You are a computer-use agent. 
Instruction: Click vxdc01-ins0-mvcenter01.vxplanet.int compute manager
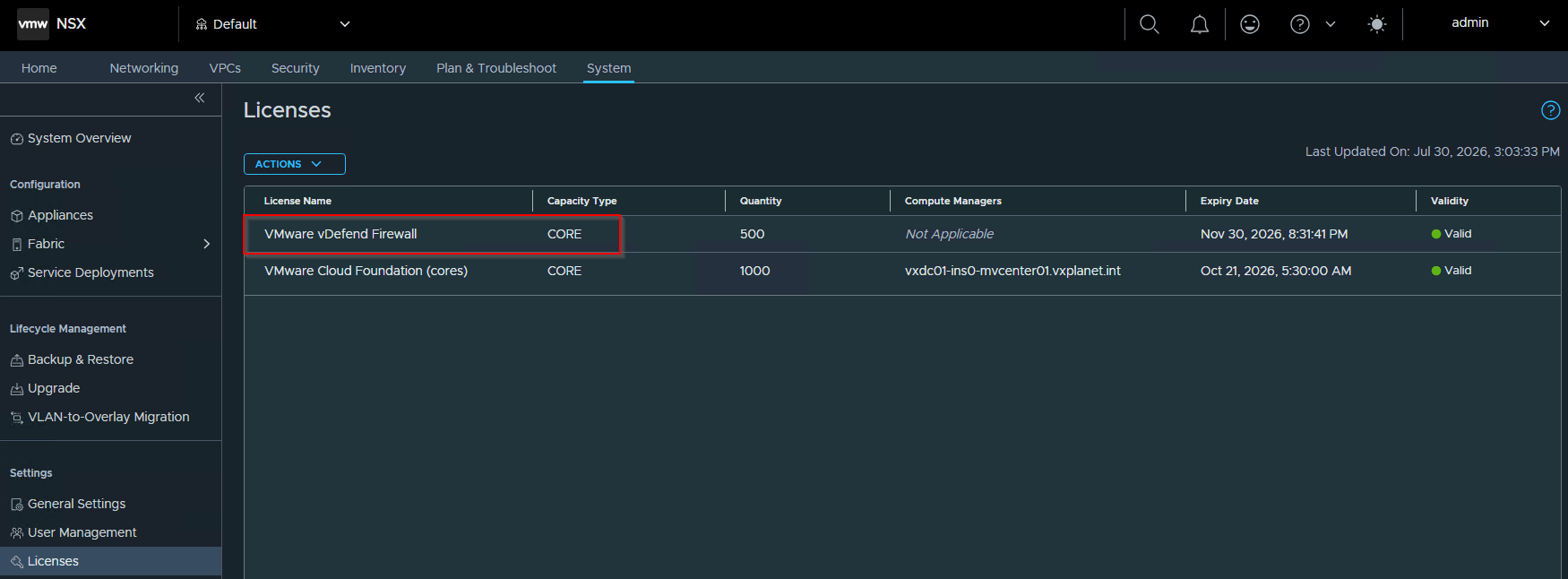point(1012,271)
